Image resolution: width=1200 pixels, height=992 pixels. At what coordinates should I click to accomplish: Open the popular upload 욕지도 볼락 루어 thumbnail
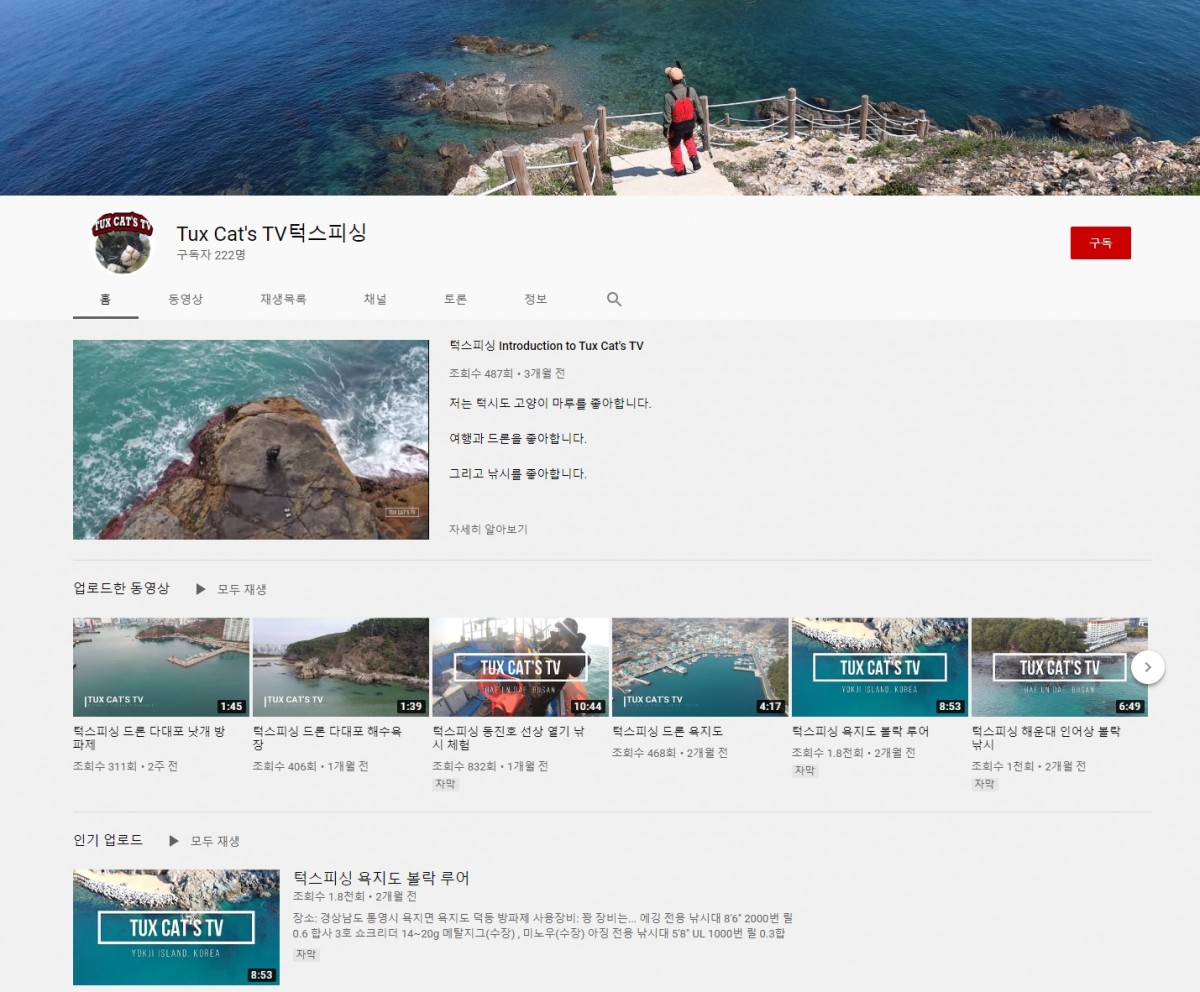pyautogui.click(x=176, y=927)
